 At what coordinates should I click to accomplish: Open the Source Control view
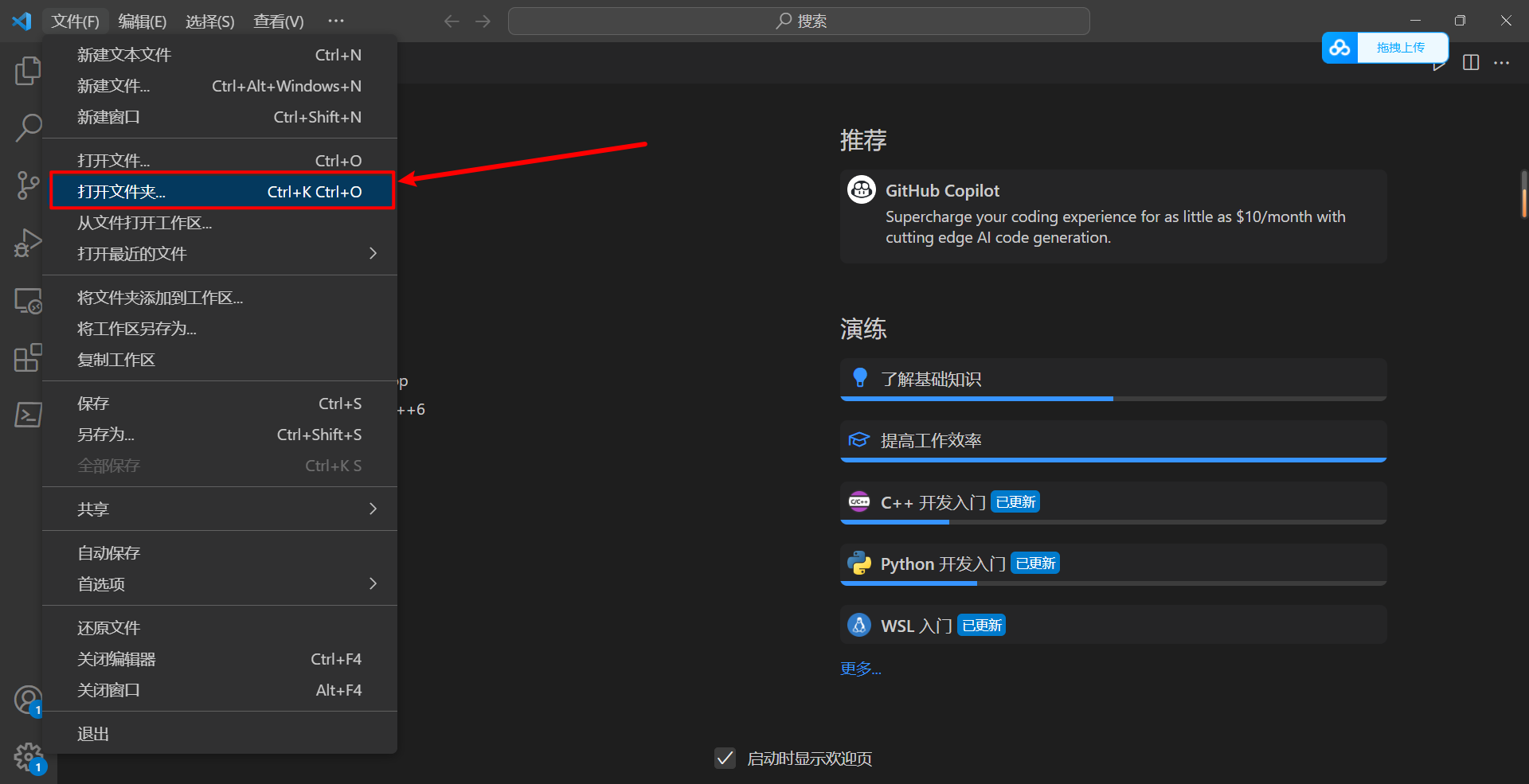28,185
